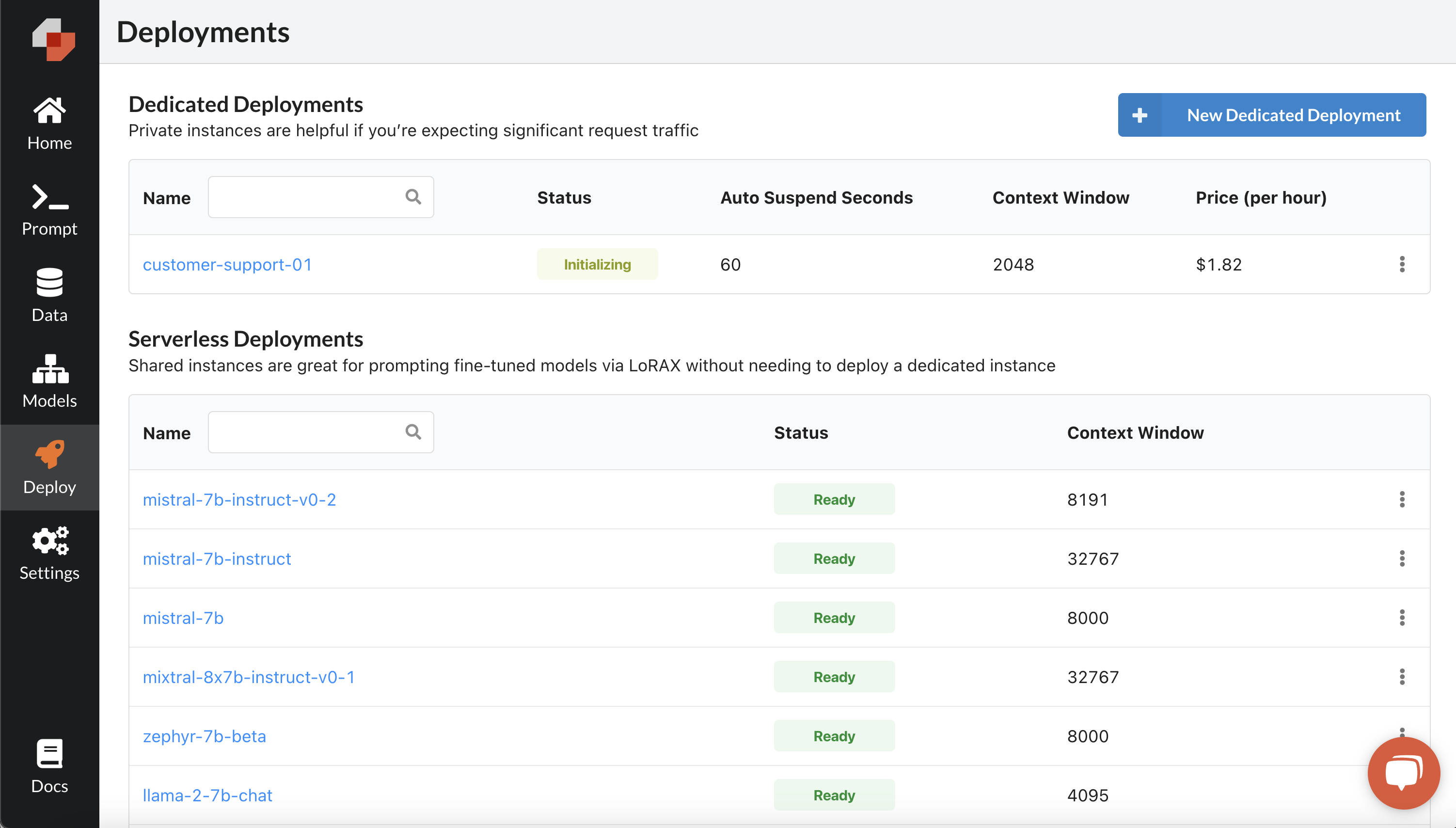Select the Deploy rocket icon
Screen dimensions: 1456x828
pos(49,454)
